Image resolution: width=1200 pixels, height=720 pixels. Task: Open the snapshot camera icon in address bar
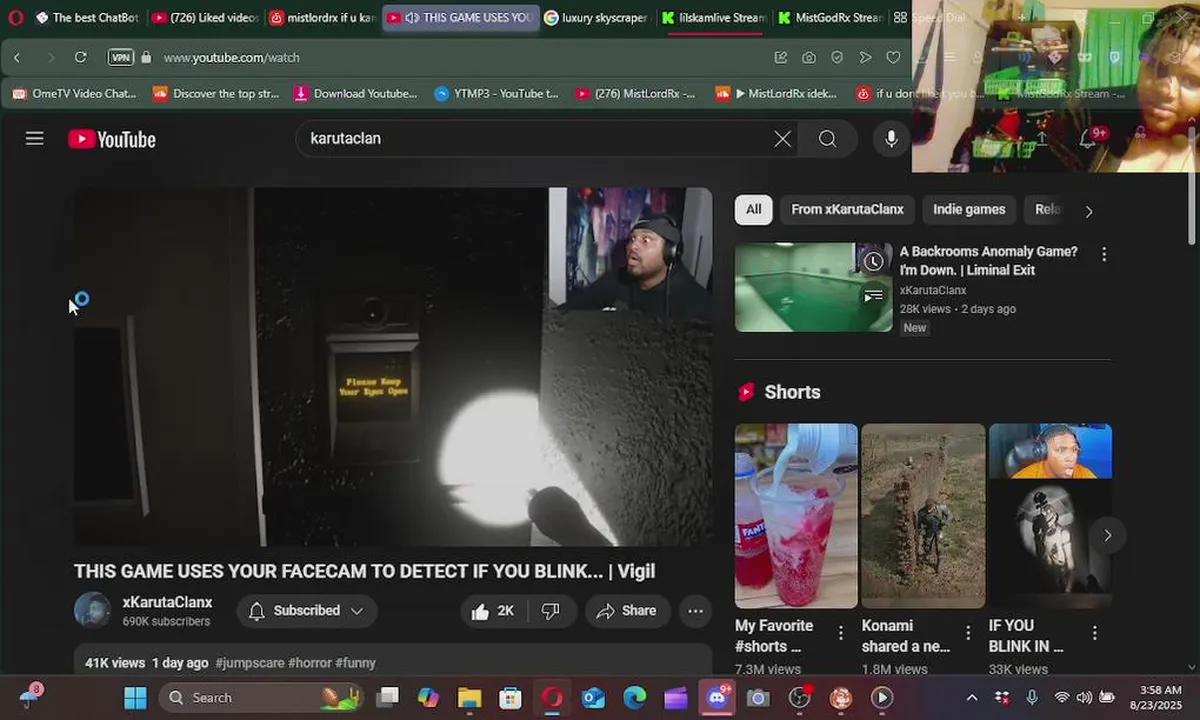pyautogui.click(x=809, y=57)
